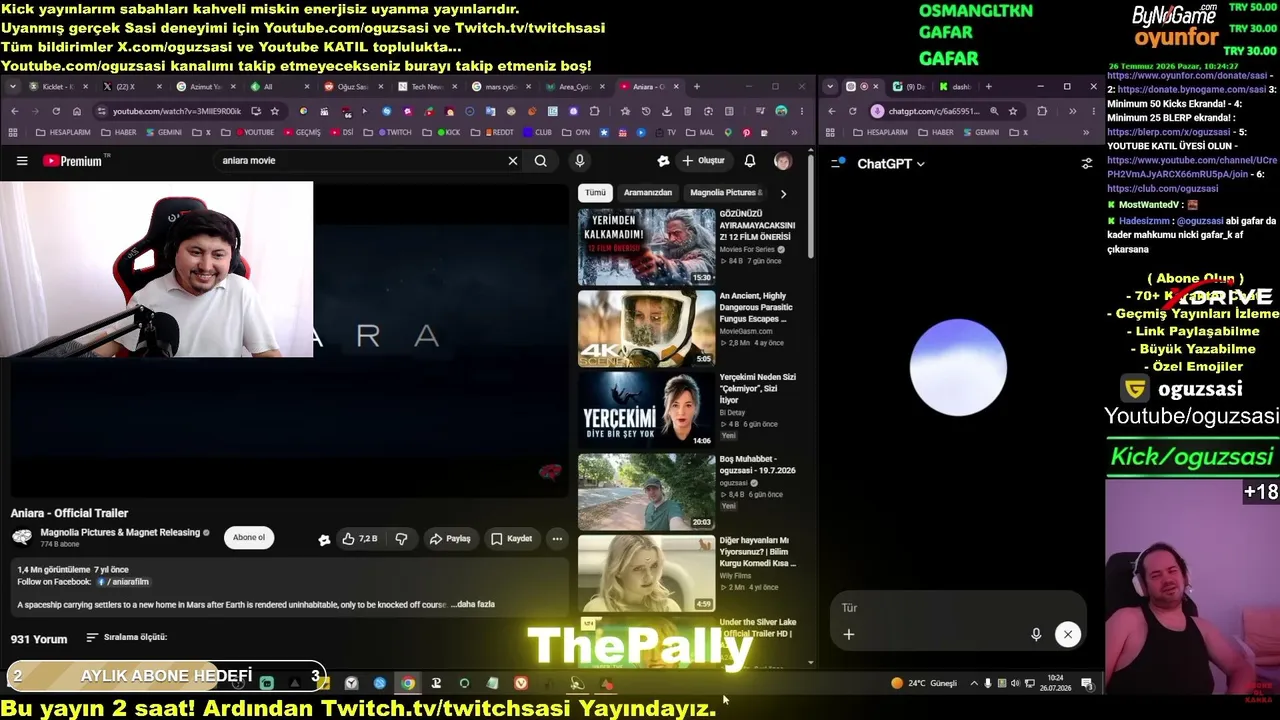Open ChatGPT voice settings sliders icon

pyautogui.click(x=1087, y=164)
